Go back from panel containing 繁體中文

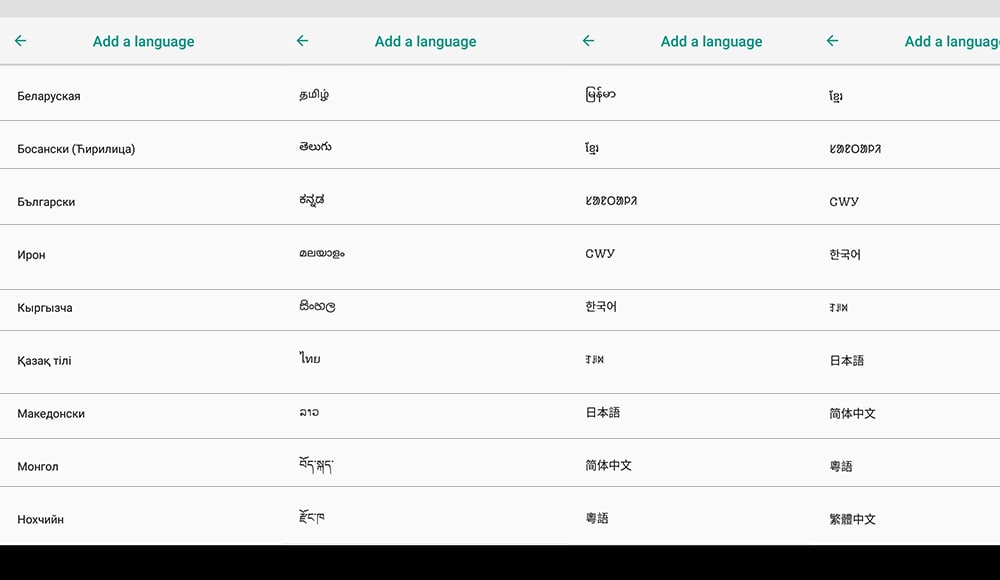832,41
